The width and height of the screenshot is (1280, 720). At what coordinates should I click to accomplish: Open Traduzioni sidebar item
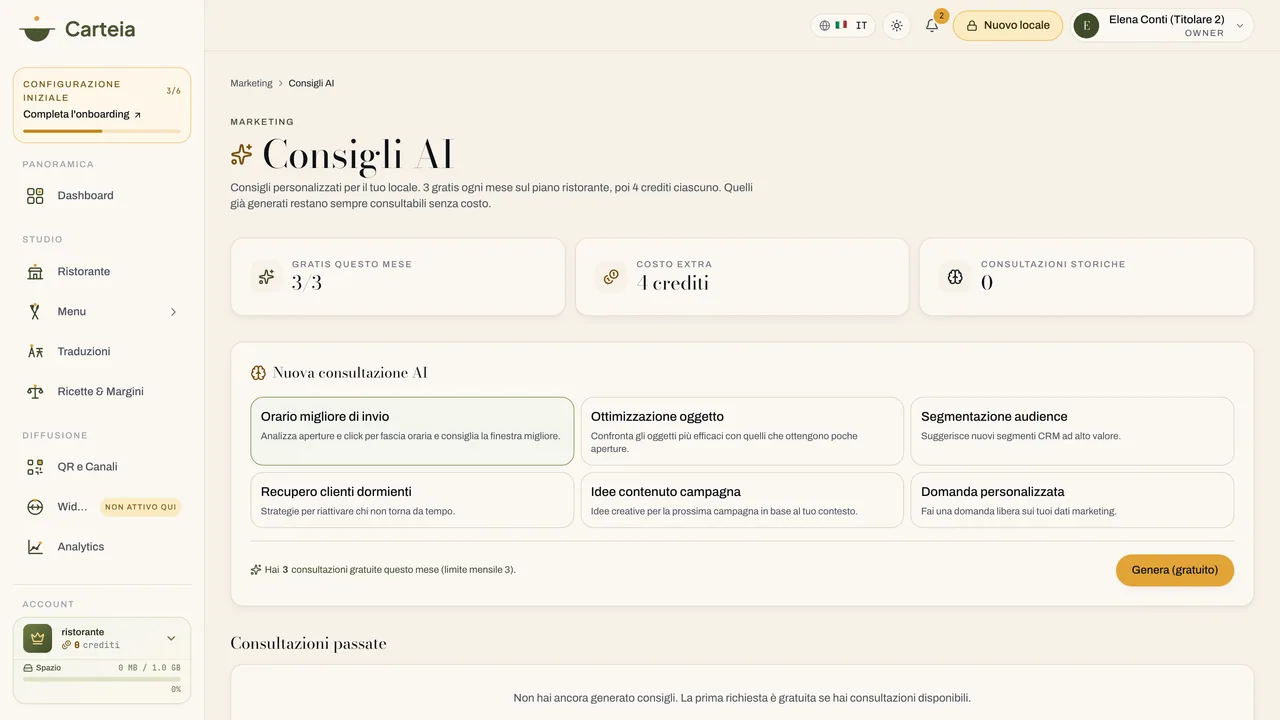[102, 352]
